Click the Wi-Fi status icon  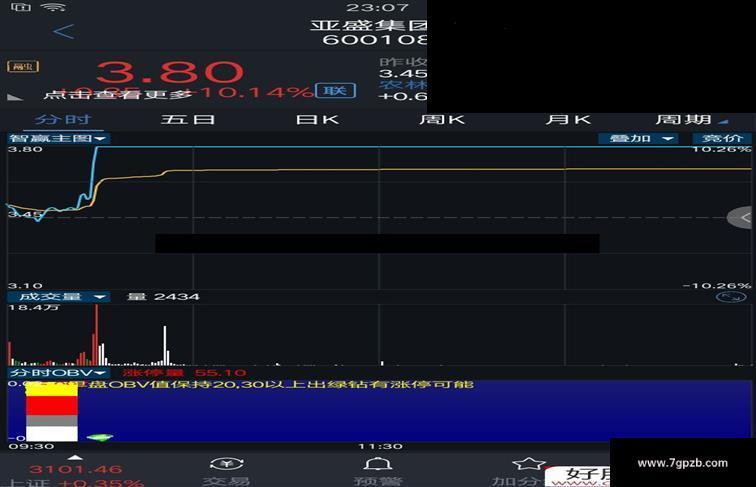pos(54,7)
